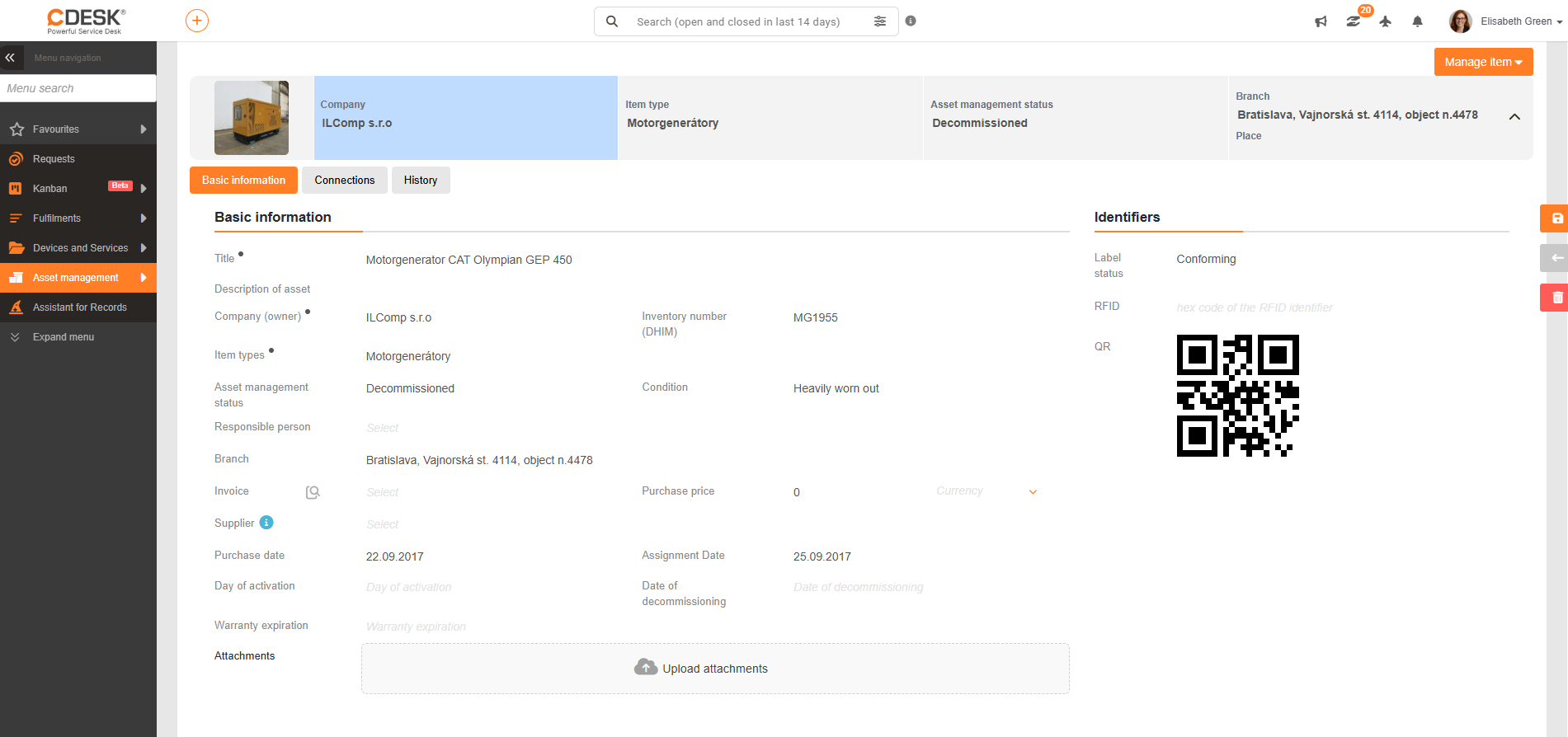Show the Supplier info tooltip icon

coord(266,523)
